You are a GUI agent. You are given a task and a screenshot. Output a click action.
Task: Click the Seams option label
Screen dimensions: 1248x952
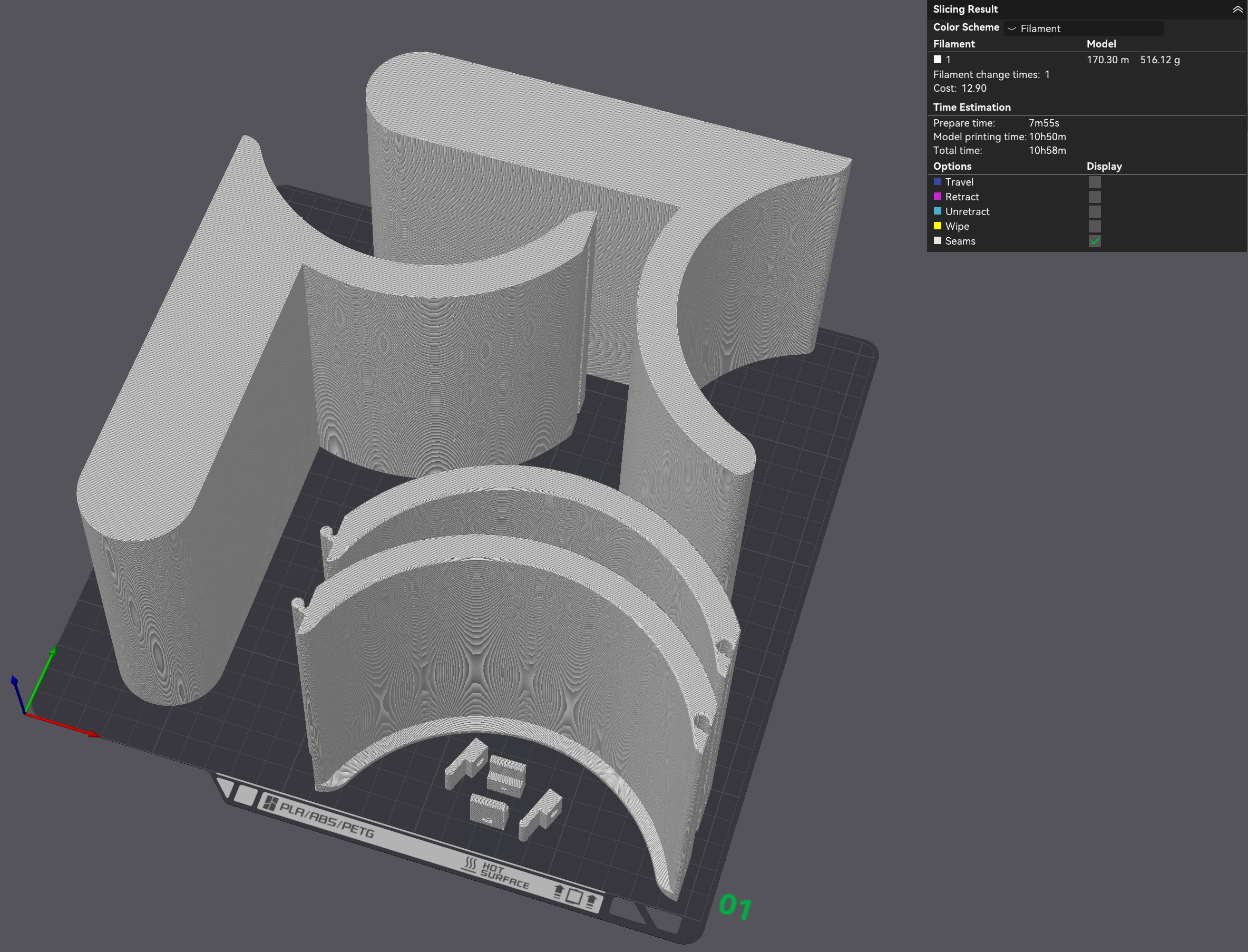point(960,241)
